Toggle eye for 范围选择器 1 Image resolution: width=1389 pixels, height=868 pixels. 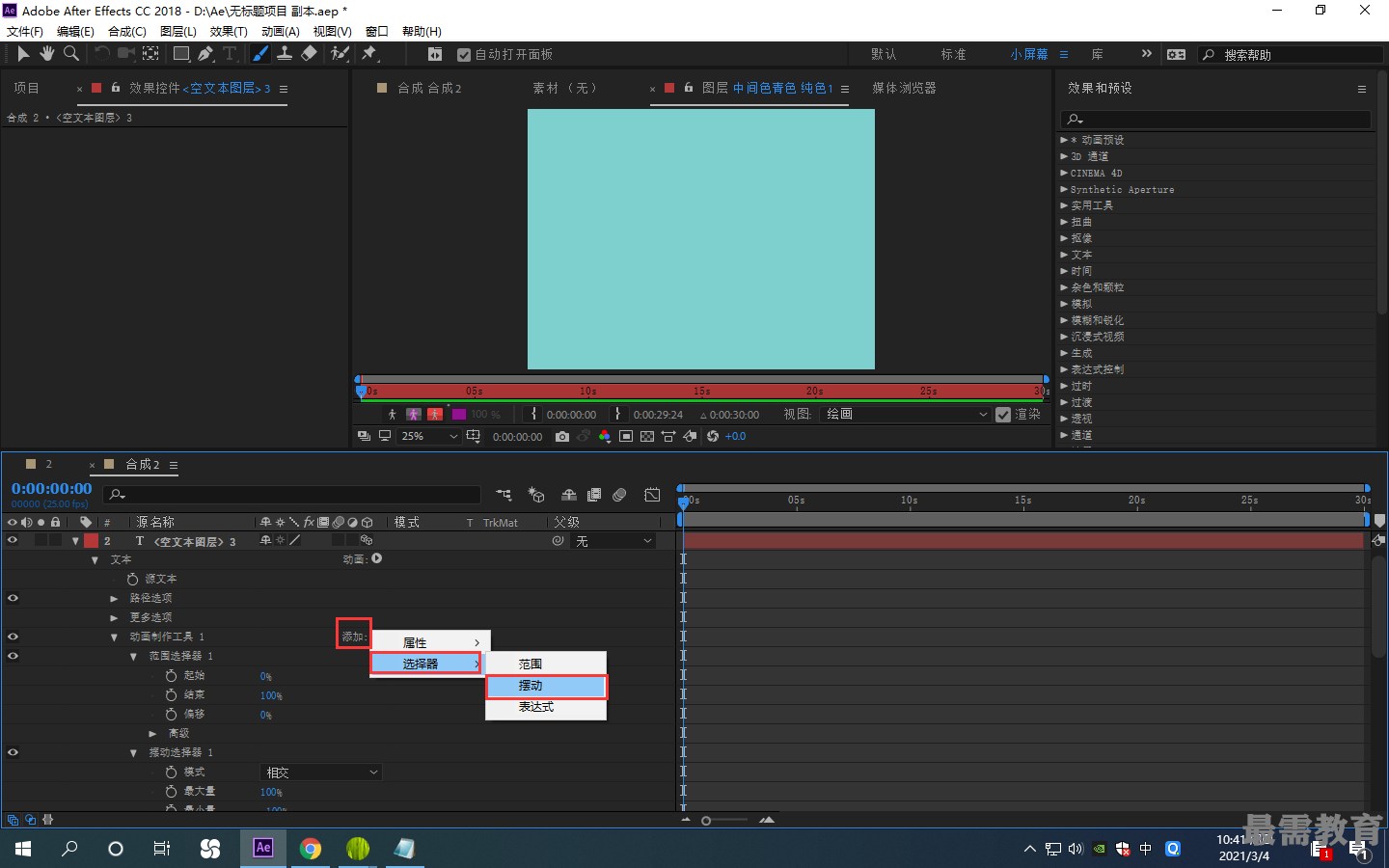(13, 656)
